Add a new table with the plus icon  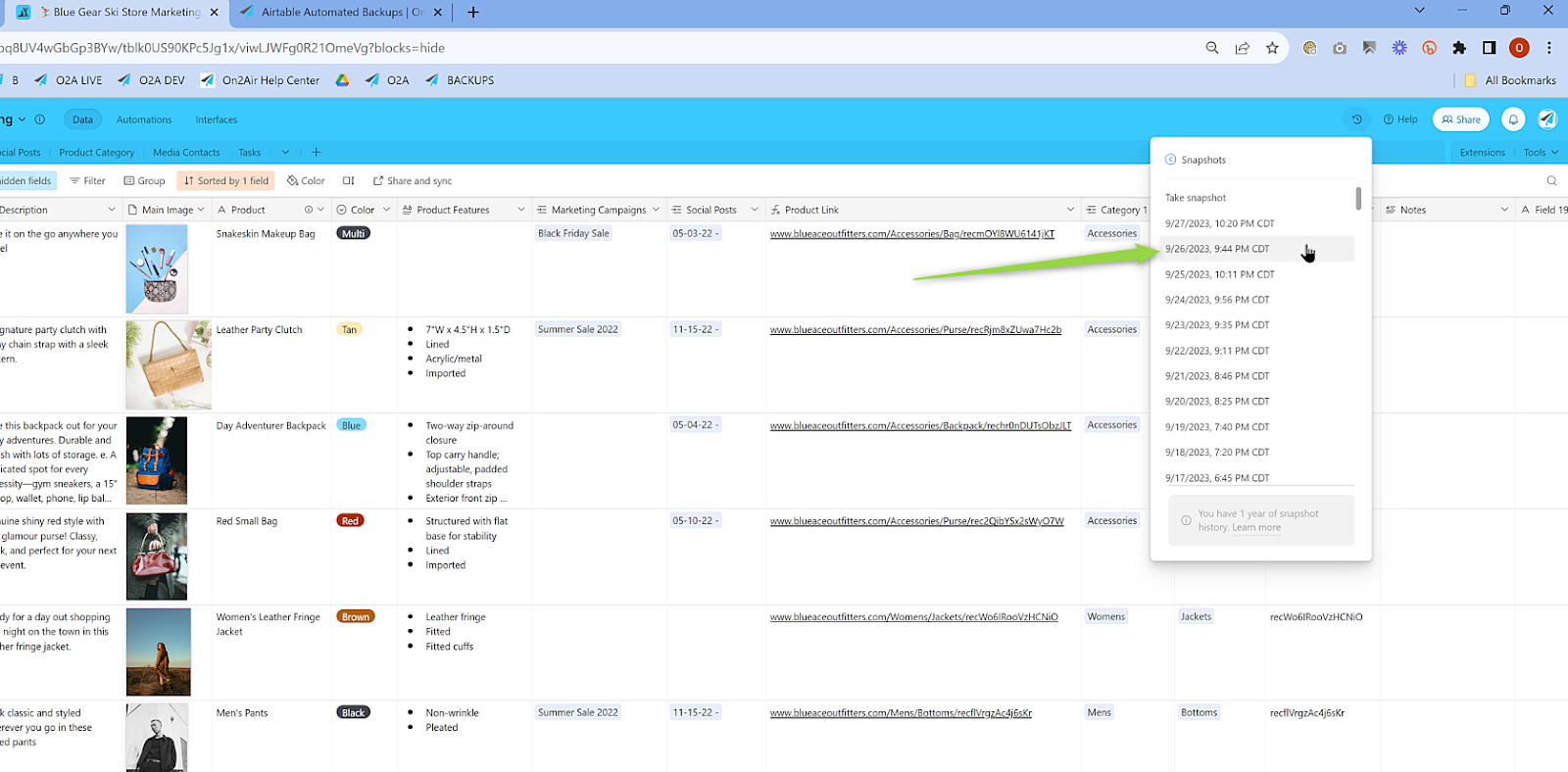(x=316, y=153)
